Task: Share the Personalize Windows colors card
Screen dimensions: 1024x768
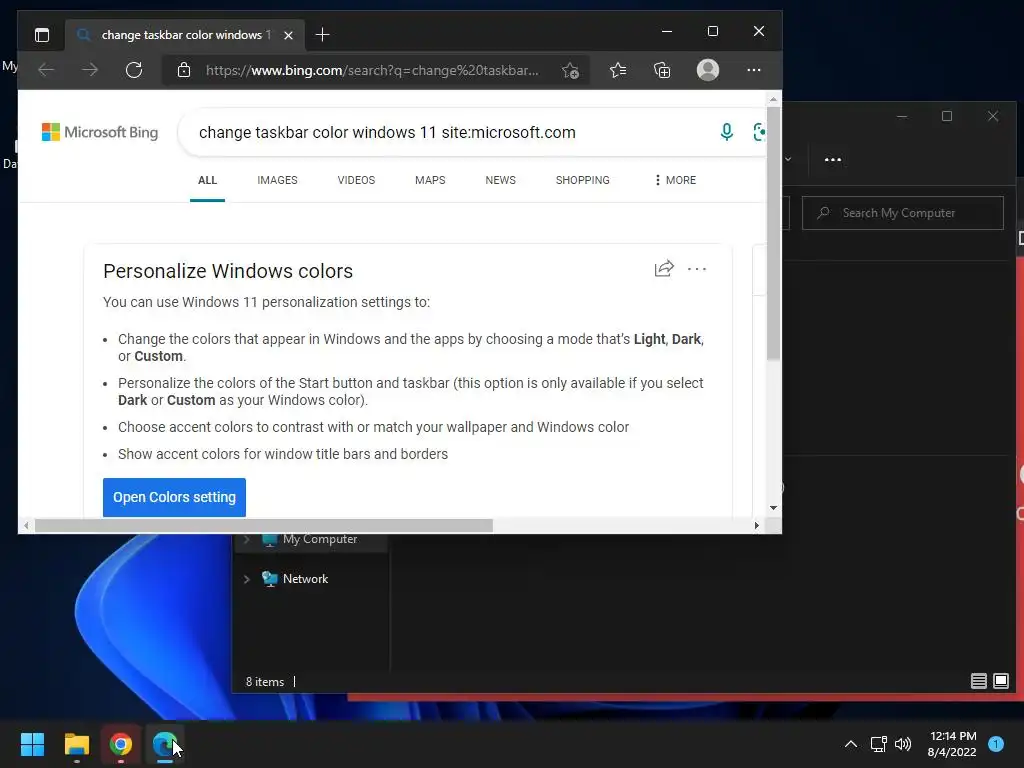Action: pyautogui.click(x=664, y=268)
